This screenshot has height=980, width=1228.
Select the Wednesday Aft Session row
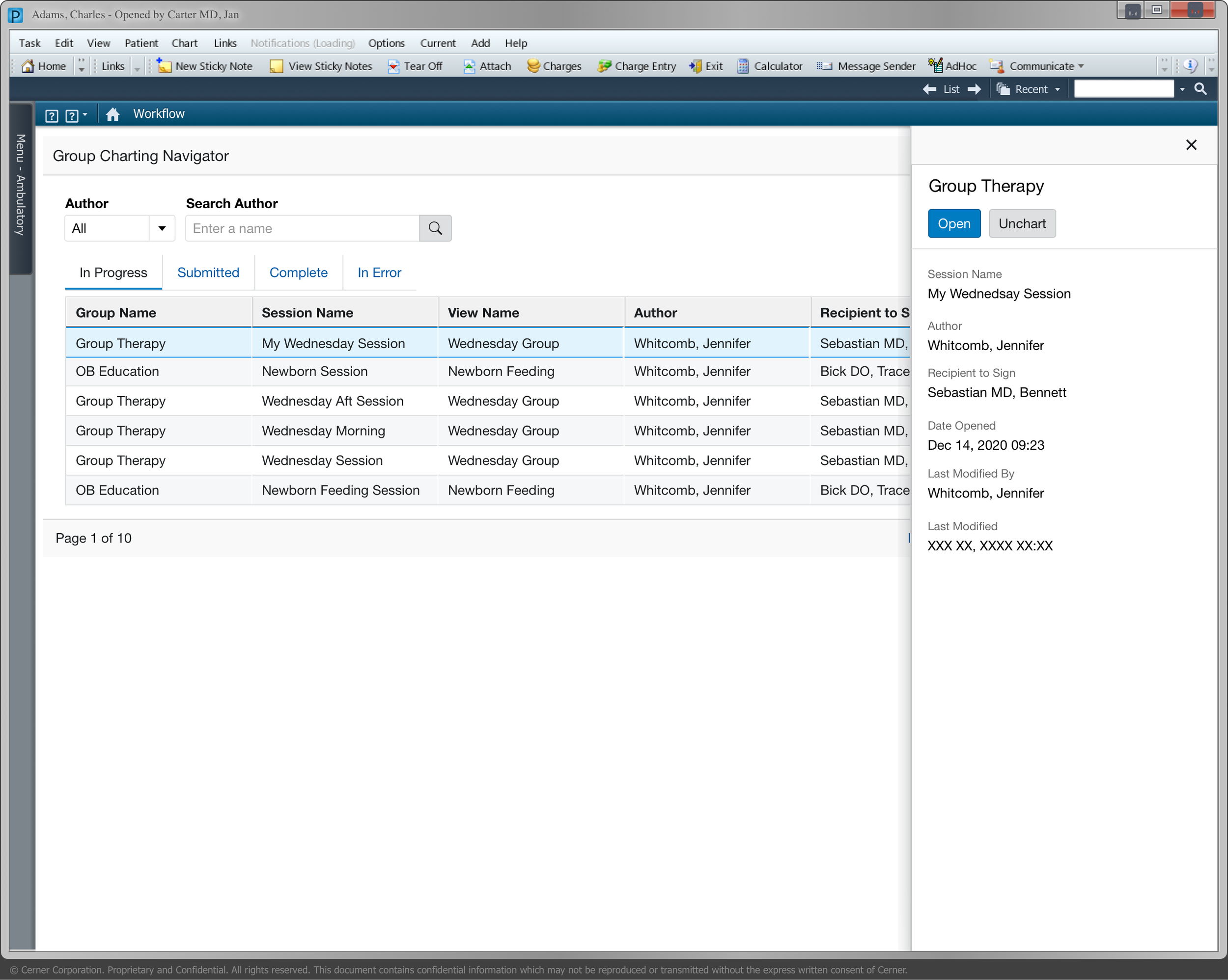pyautogui.click(x=488, y=402)
